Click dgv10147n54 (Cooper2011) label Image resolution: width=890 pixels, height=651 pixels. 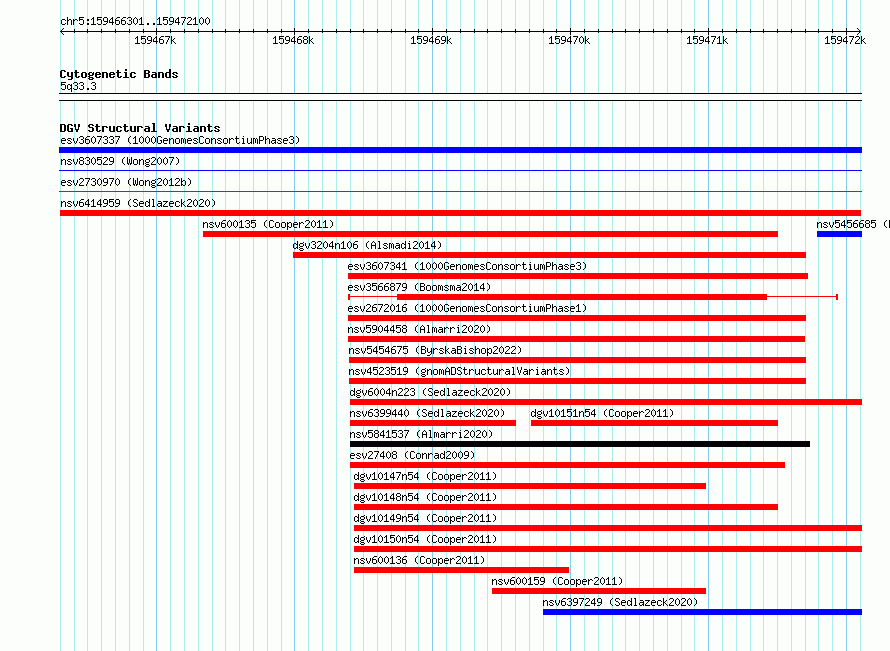[425, 476]
